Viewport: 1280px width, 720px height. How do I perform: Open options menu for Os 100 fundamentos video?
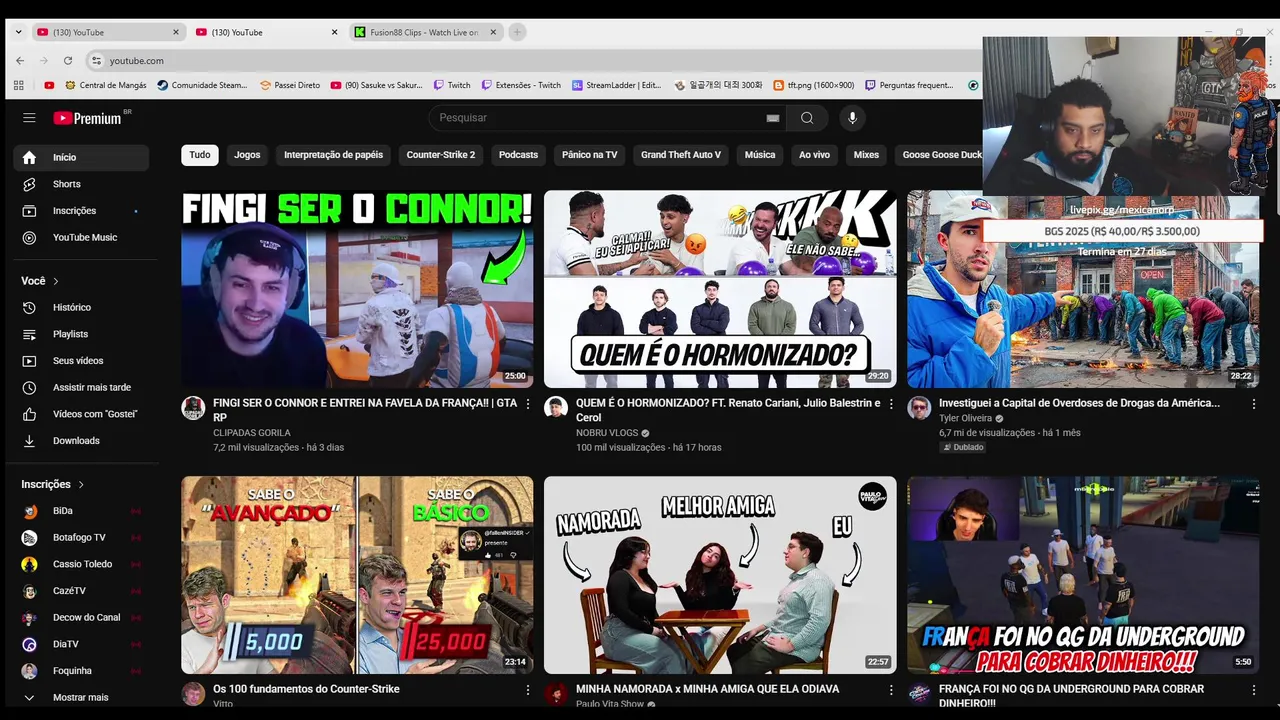528,690
